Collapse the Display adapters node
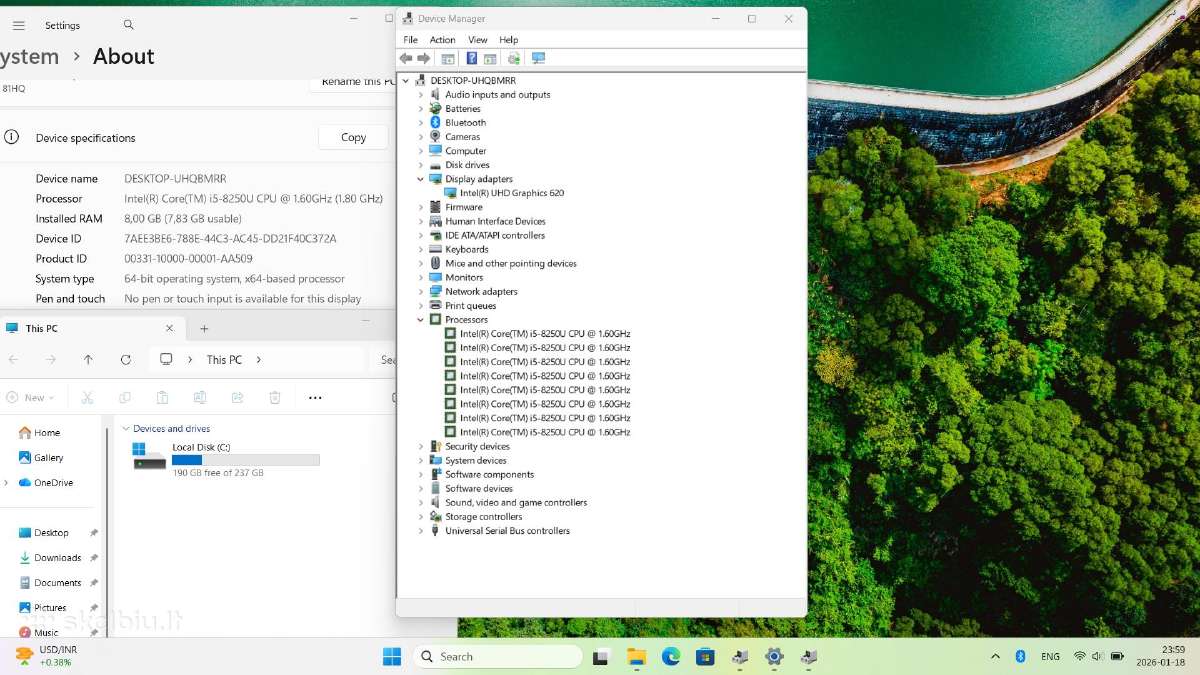 (x=421, y=179)
